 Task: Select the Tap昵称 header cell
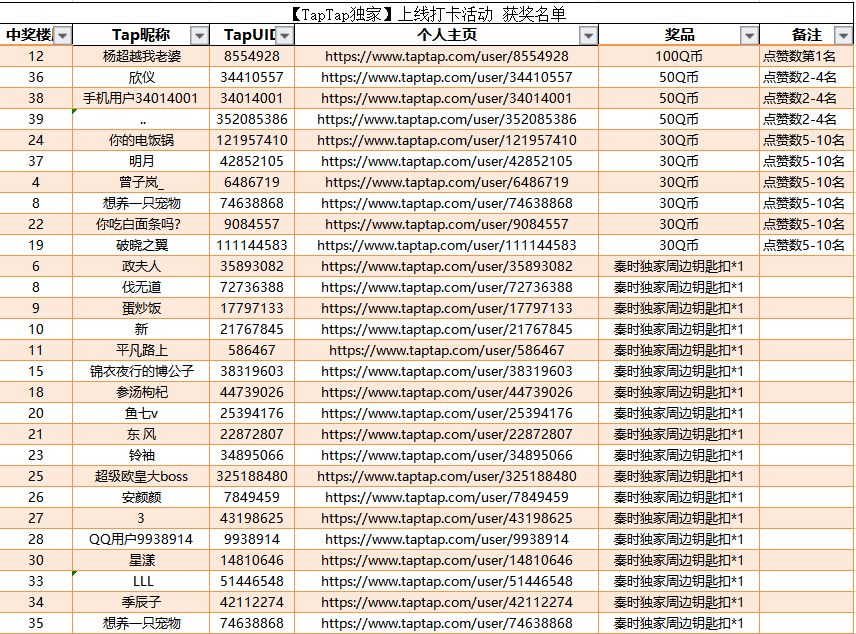(141, 35)
